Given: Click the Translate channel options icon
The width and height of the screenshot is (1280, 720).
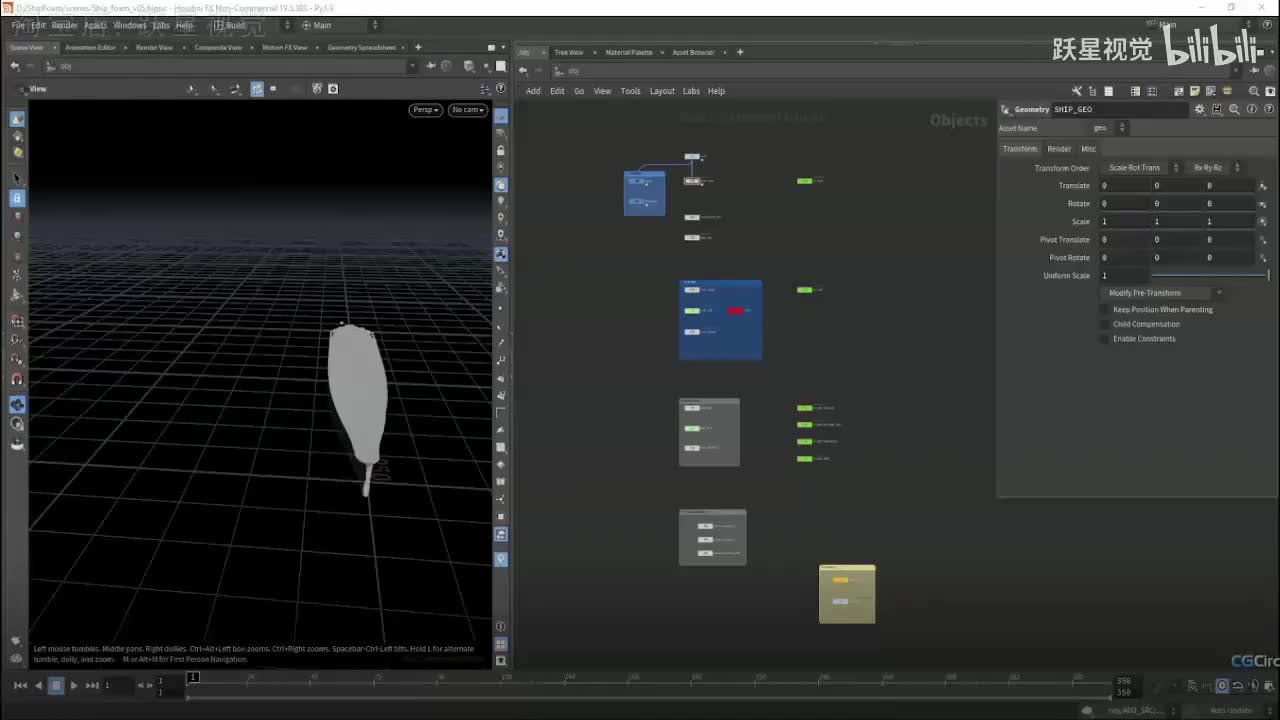Looking at the screenshot, I should [1263, 186].
